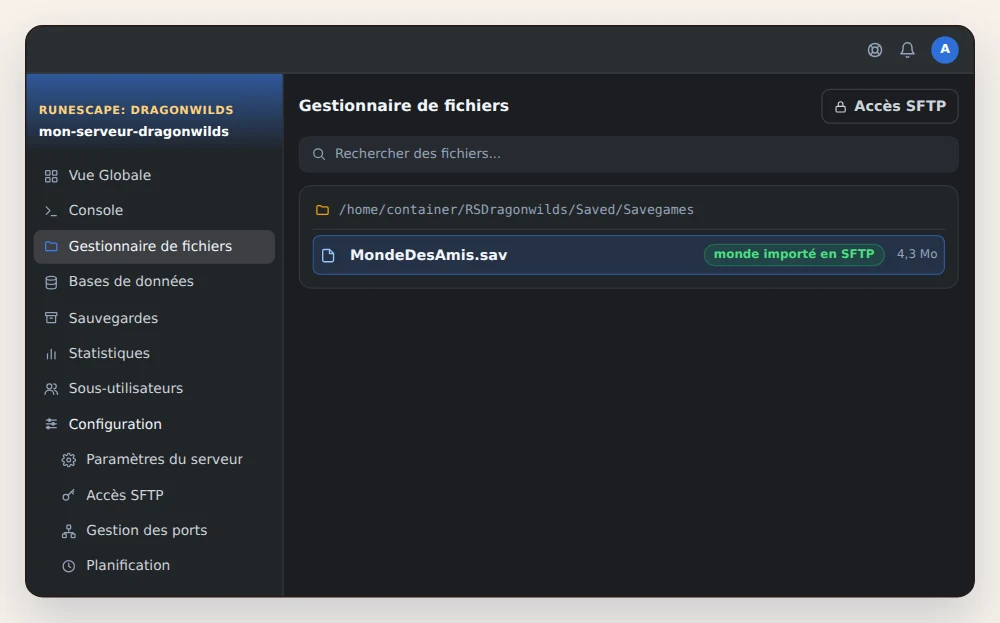
Task: Click the Sous-utilisateurs people icon
Action: (x=51, y=389)
